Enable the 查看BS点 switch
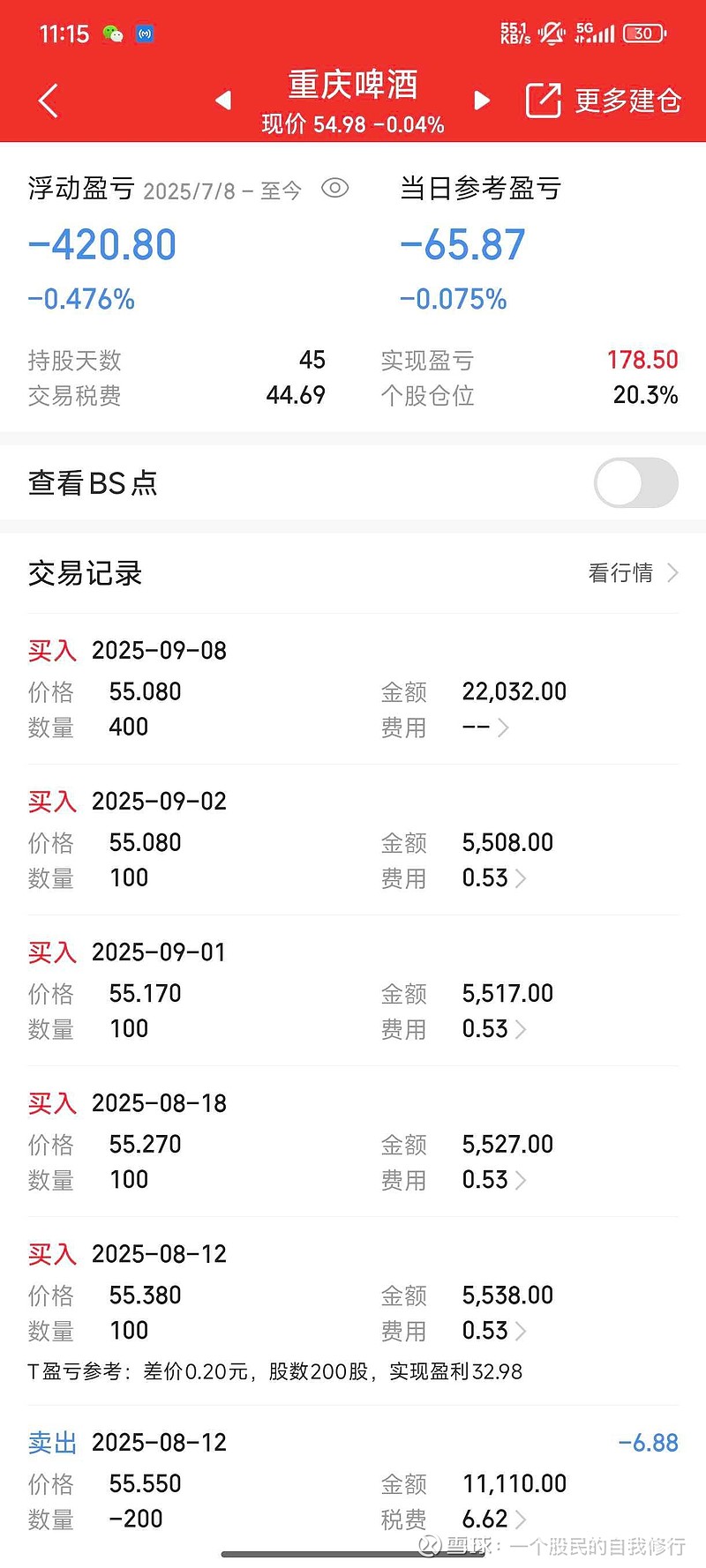Screen dimensions: 706x1568 point(635,482)
